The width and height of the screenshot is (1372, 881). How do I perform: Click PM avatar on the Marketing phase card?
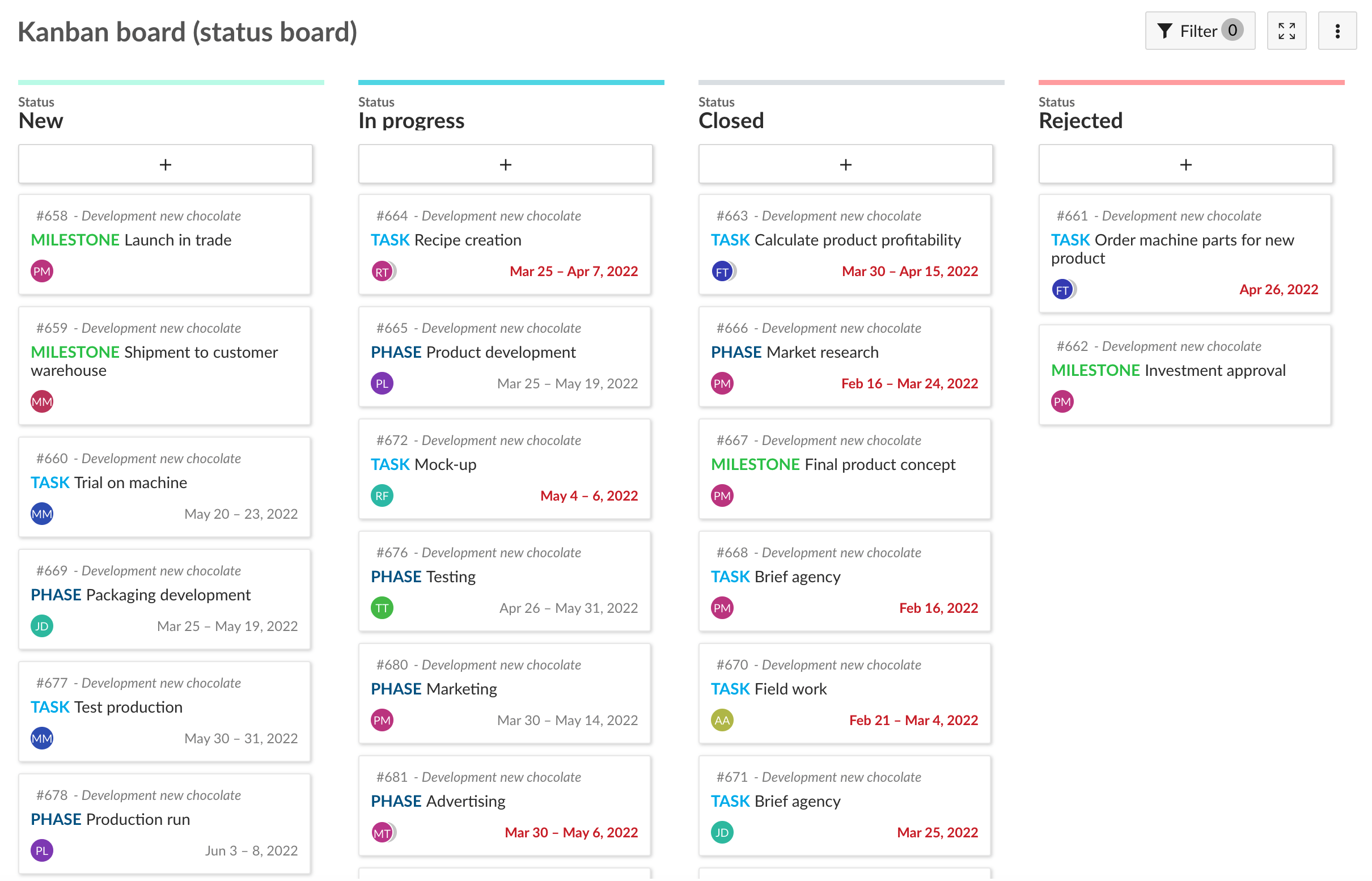click(382, 720)
